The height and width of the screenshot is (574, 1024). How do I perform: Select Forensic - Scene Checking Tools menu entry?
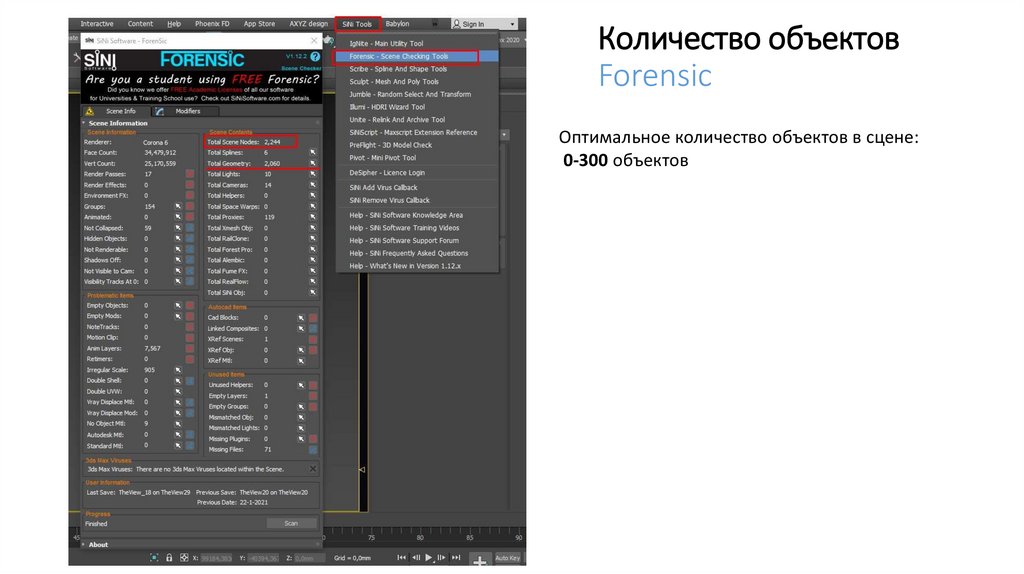point(416,56)
